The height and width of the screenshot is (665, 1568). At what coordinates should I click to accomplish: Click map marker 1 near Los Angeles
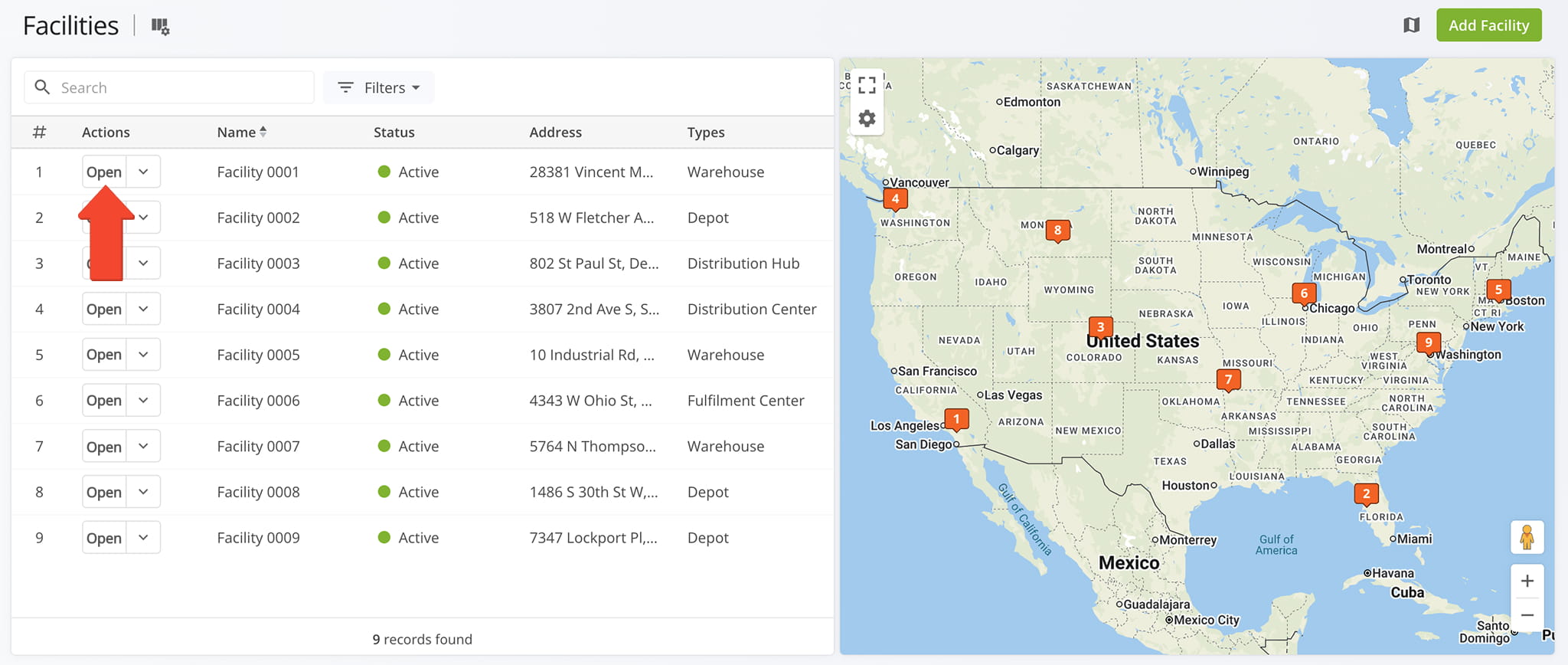tap(956, 419)
